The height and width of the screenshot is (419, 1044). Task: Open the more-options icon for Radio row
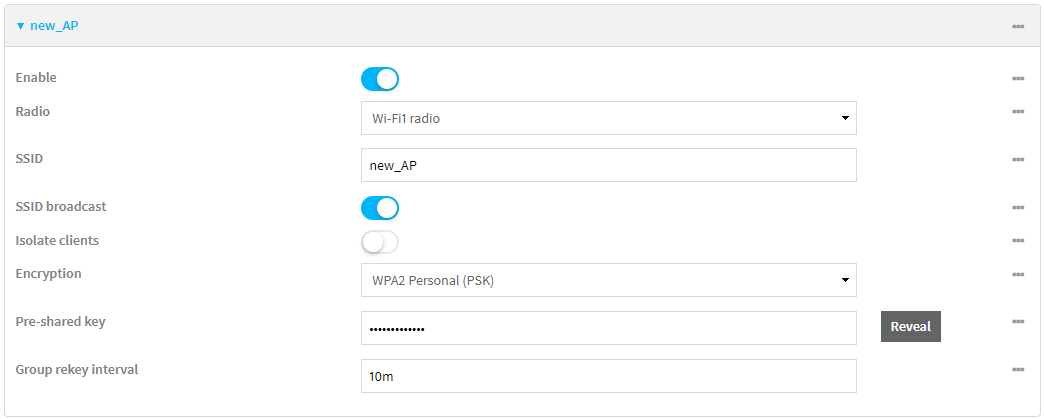(x=1017, y=112)
